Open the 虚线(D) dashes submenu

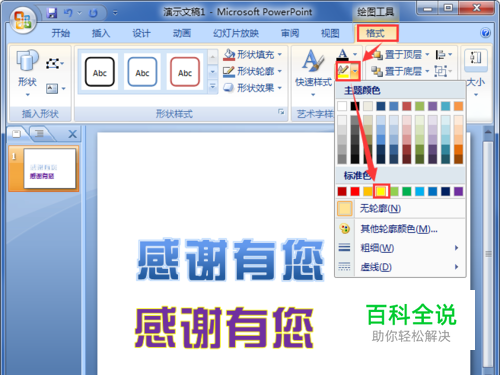click(400, 267)
